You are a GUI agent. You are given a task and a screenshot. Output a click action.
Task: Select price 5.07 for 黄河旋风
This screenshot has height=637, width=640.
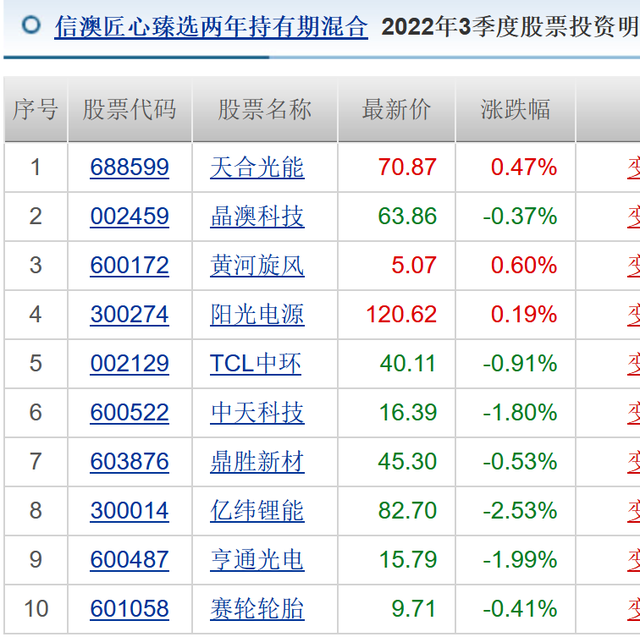tap(414, 265)
